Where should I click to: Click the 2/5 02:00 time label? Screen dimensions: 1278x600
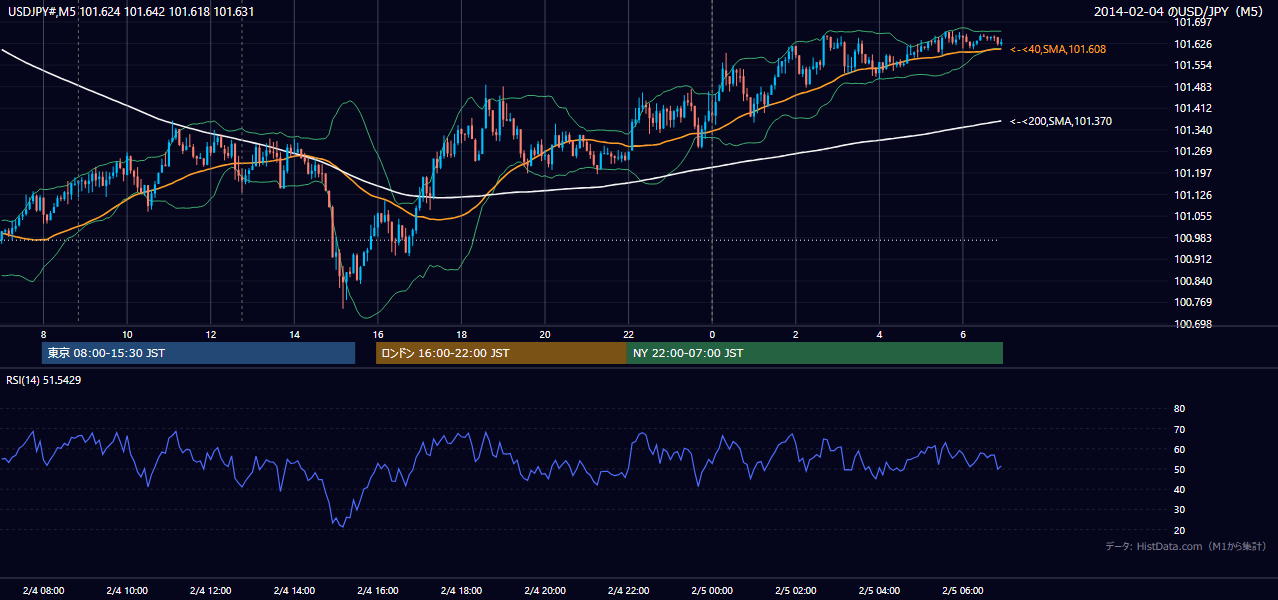pos(795,590)
